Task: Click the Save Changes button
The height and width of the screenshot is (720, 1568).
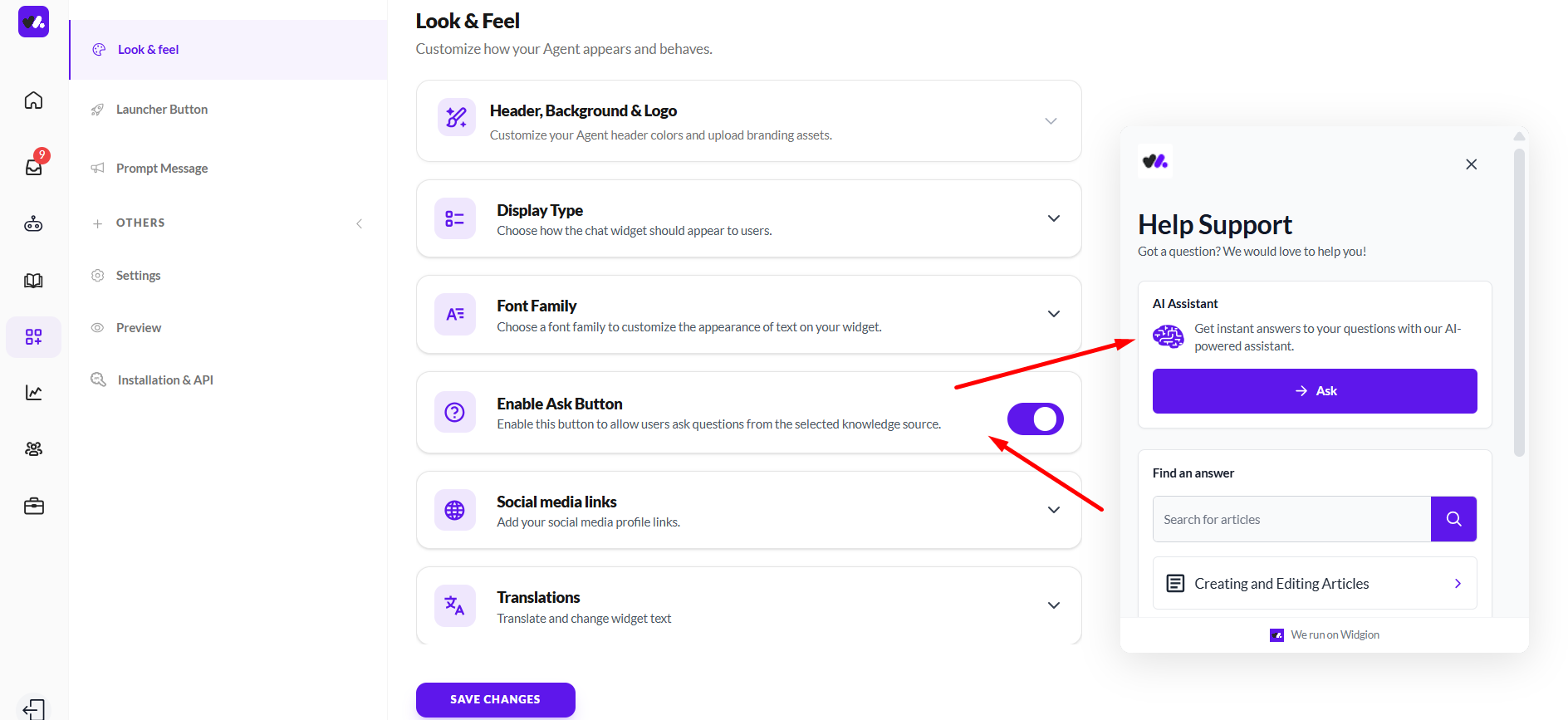Action: click(495, 699)
